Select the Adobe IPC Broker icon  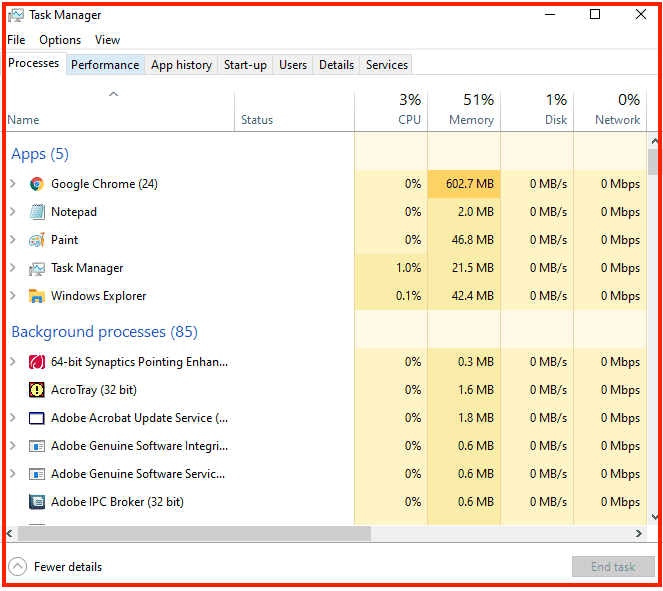pyautogui.click(x=37, y=502)
